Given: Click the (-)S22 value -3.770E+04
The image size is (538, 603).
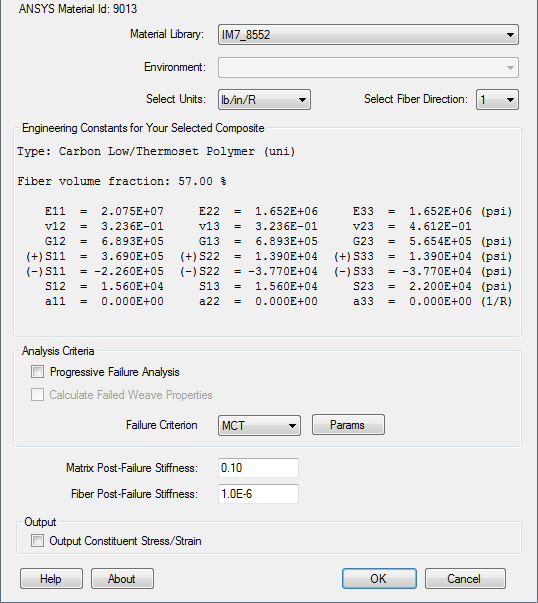Looking at the screenshot, I should (x=283, y=272).
